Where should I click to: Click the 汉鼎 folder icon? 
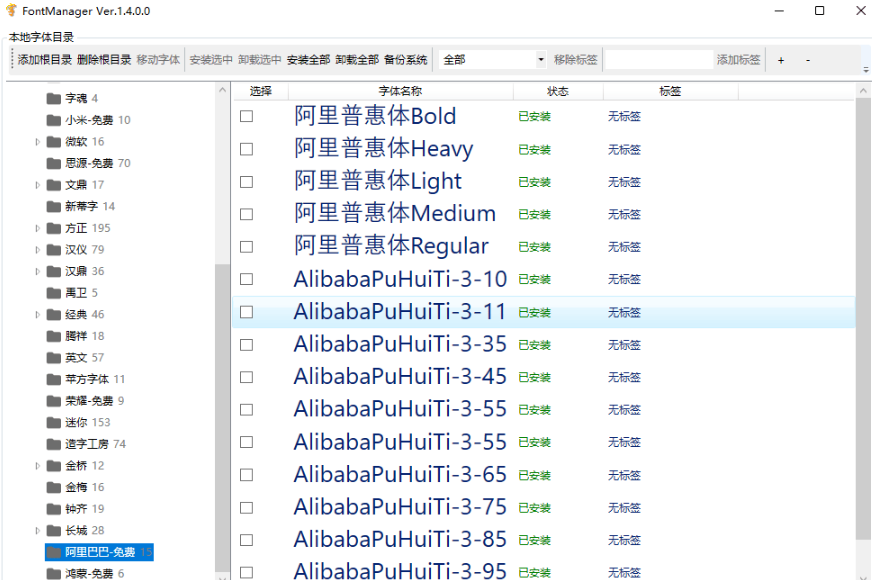[x=53, y=271]
